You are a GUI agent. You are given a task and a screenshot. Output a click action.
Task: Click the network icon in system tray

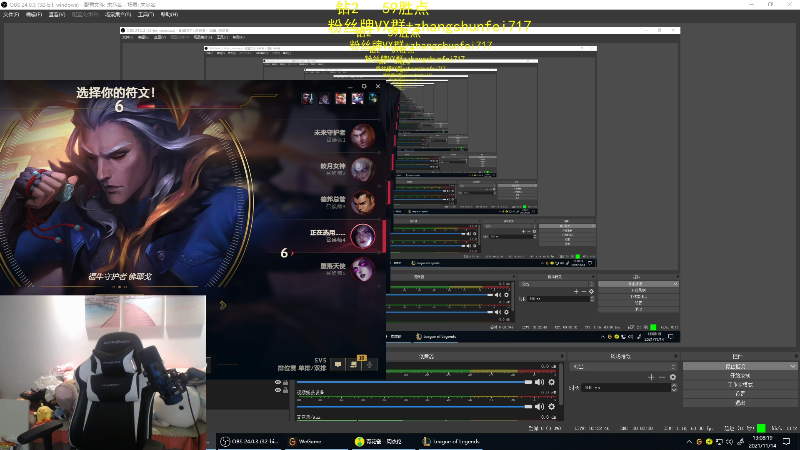[x=719, y=442]
